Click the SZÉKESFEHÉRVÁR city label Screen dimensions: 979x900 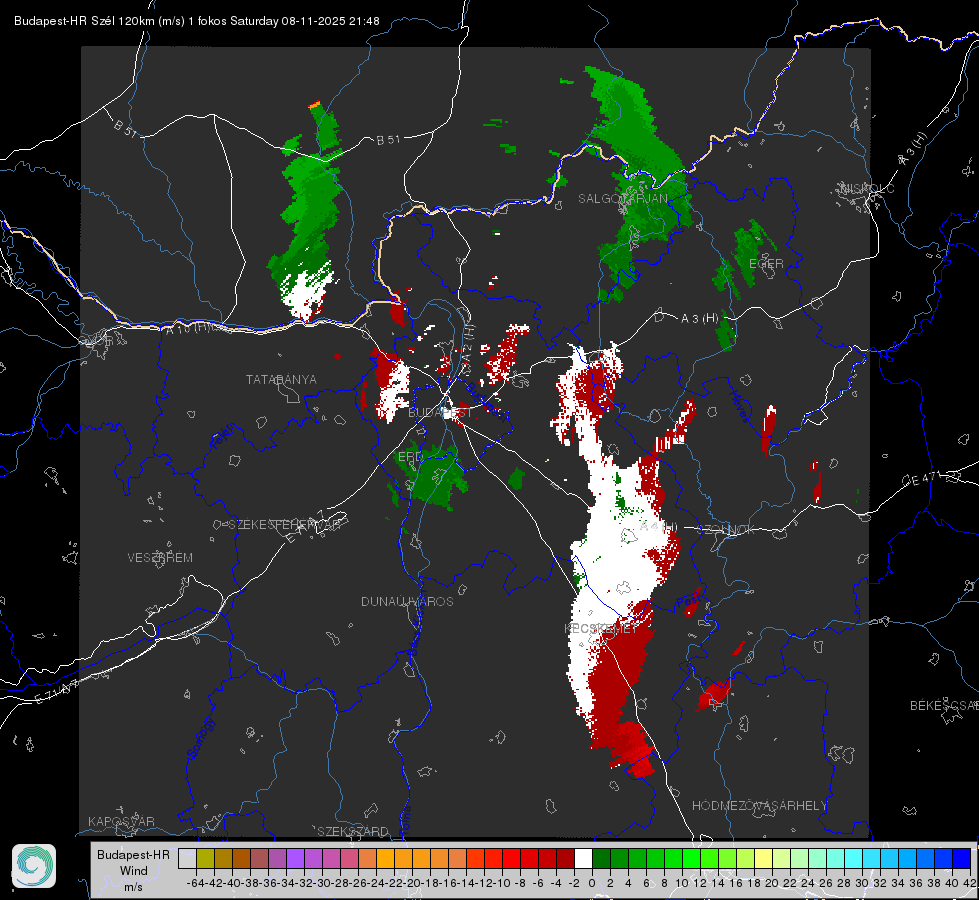coord(285,525)
